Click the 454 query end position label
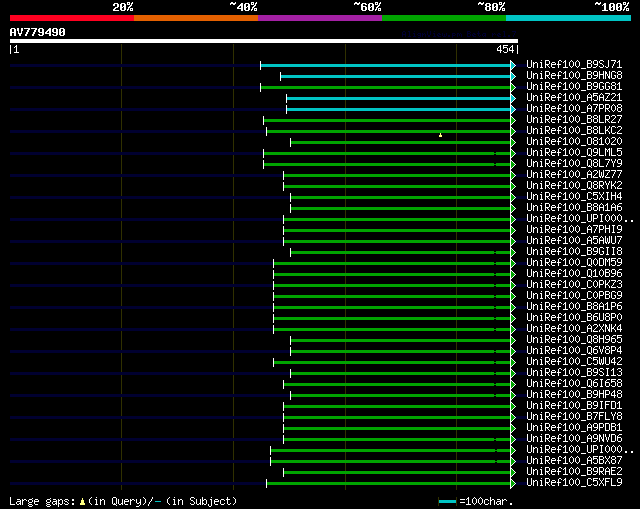The width and height of the screenshot is (640, 509). (505, 49)
